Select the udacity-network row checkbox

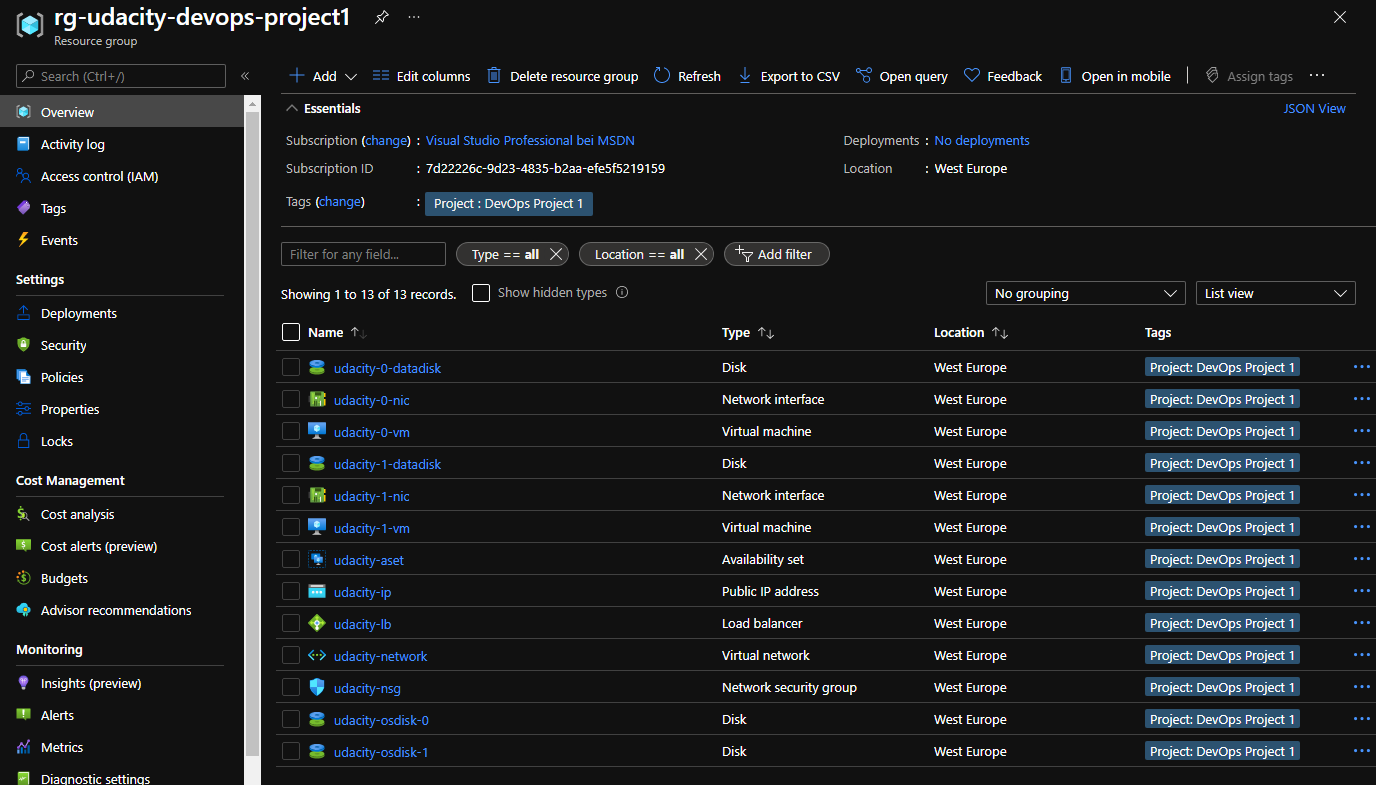tap(291, 656)
